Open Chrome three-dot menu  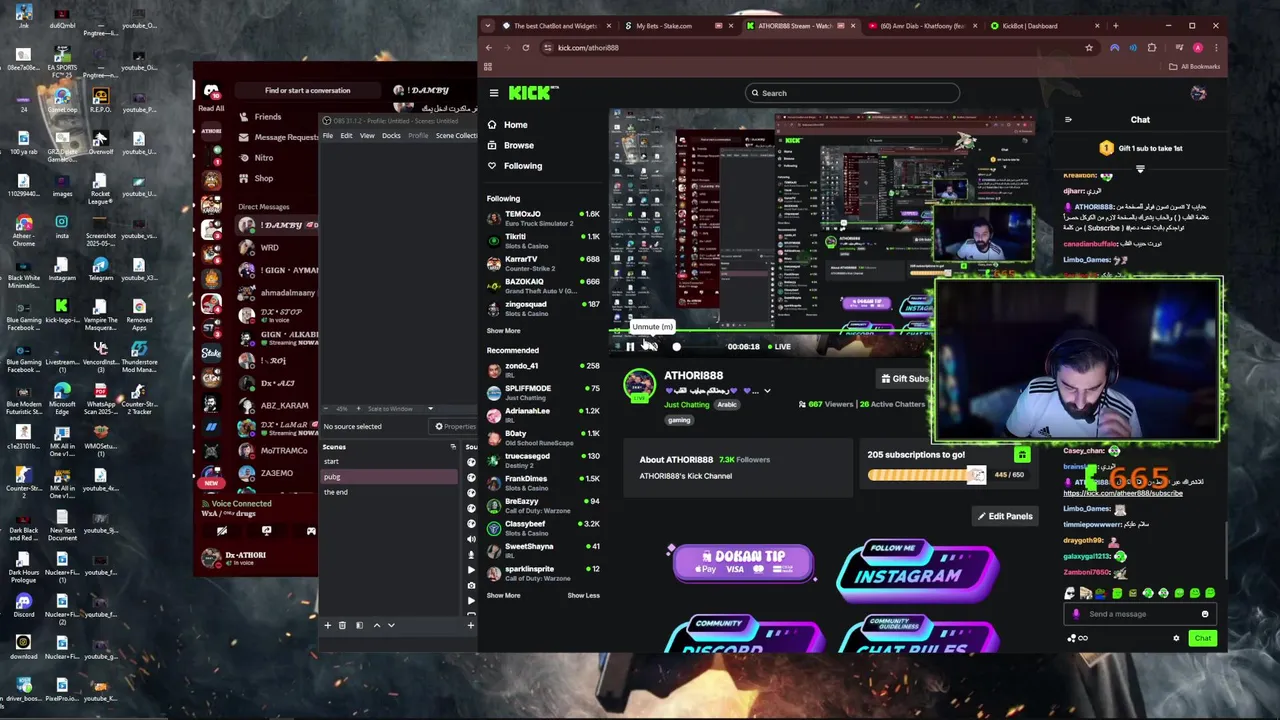(1216, 48)
